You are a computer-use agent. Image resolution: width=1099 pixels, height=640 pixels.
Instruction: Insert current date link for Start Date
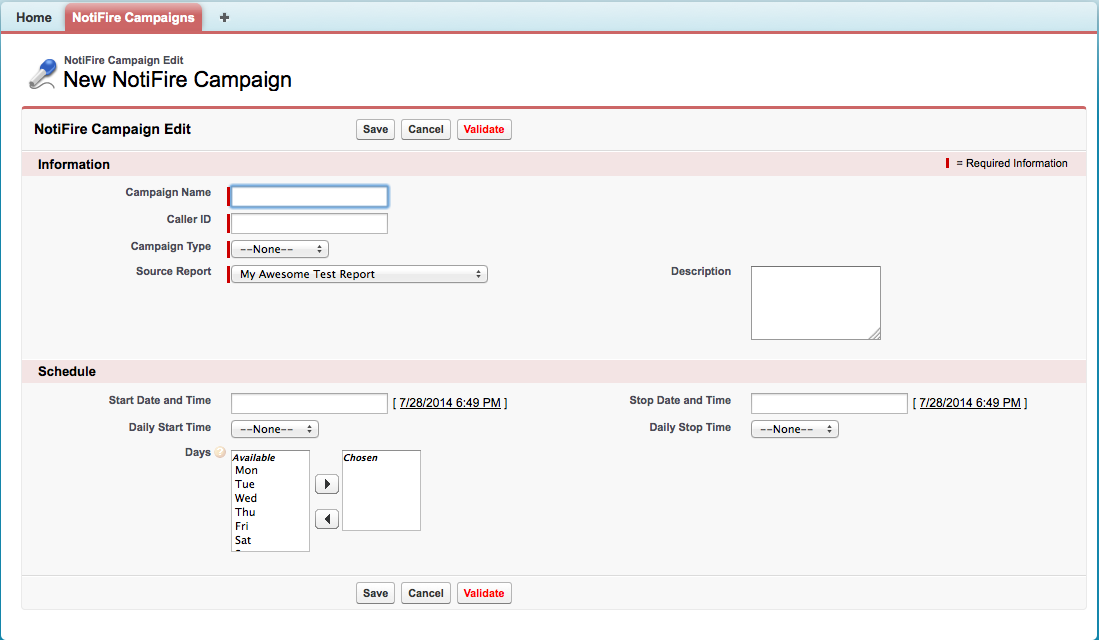point(450,403)
